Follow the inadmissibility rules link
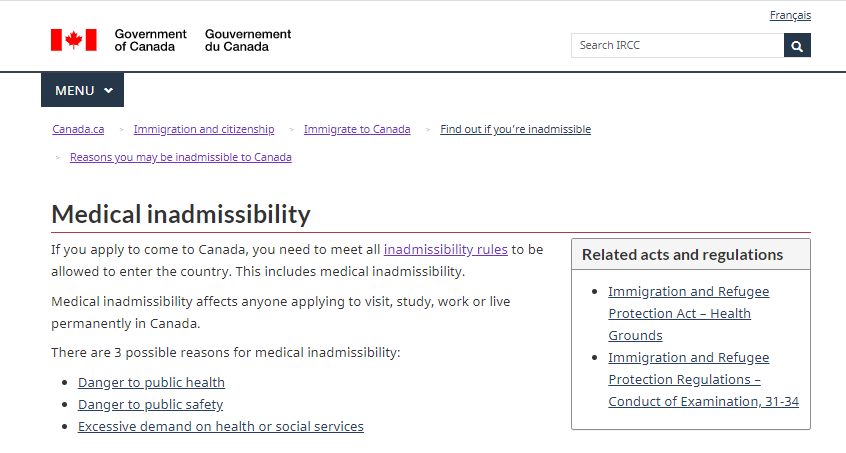The width and height of the screenshot is (846, 453). [x=445, y=249]
